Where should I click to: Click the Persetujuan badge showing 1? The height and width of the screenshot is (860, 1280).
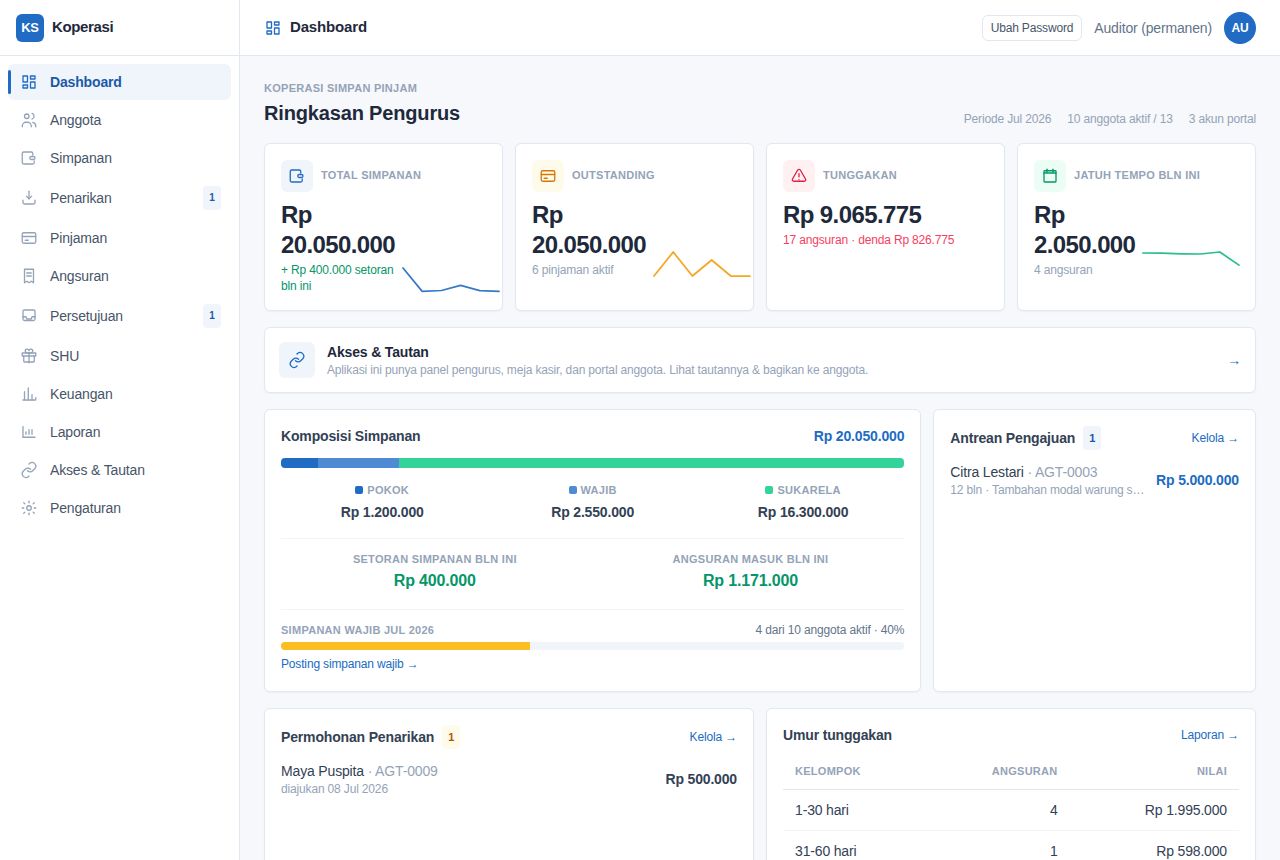(212, 316)
